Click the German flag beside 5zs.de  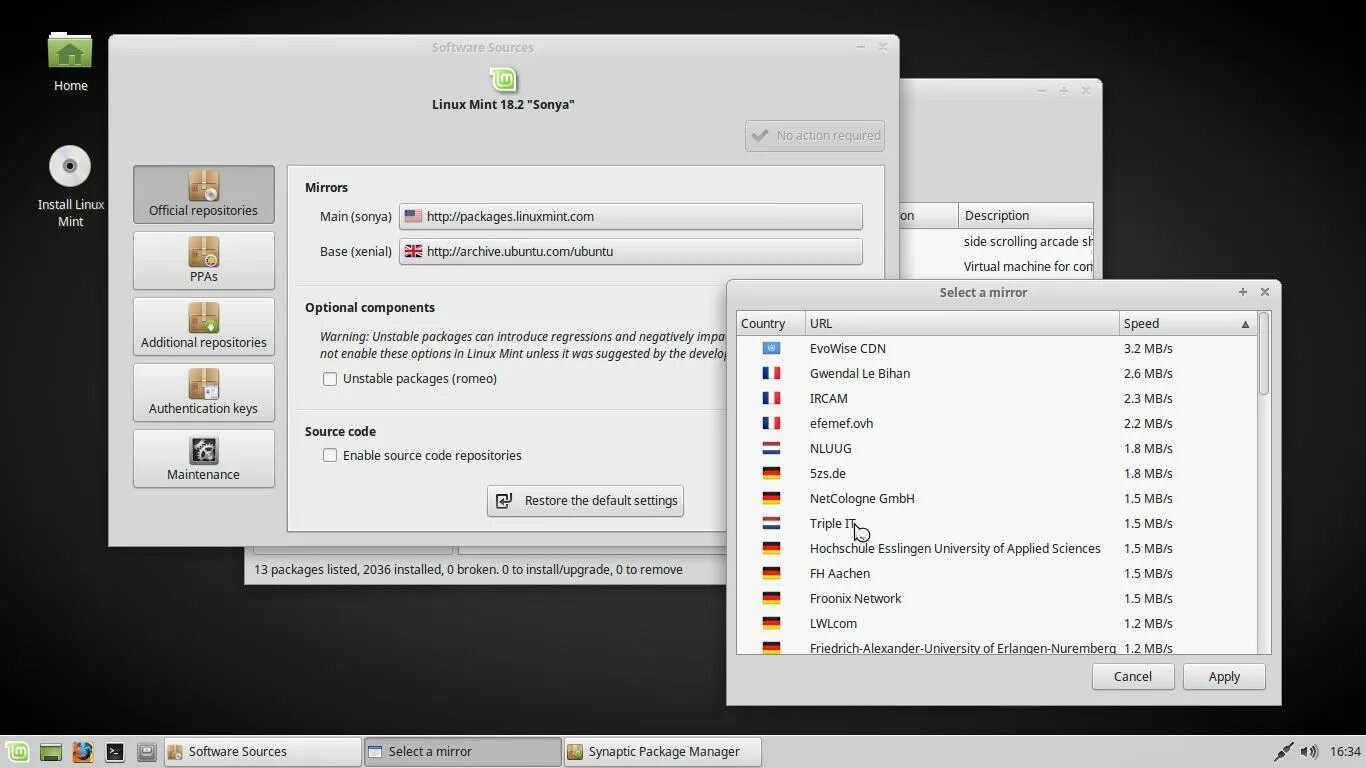(771, 473)
